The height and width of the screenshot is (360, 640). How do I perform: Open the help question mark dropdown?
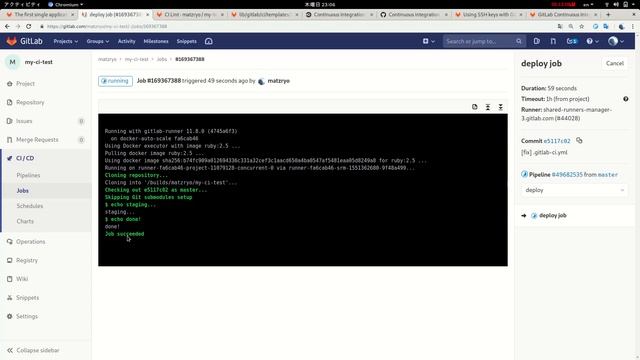coord(592,41)
